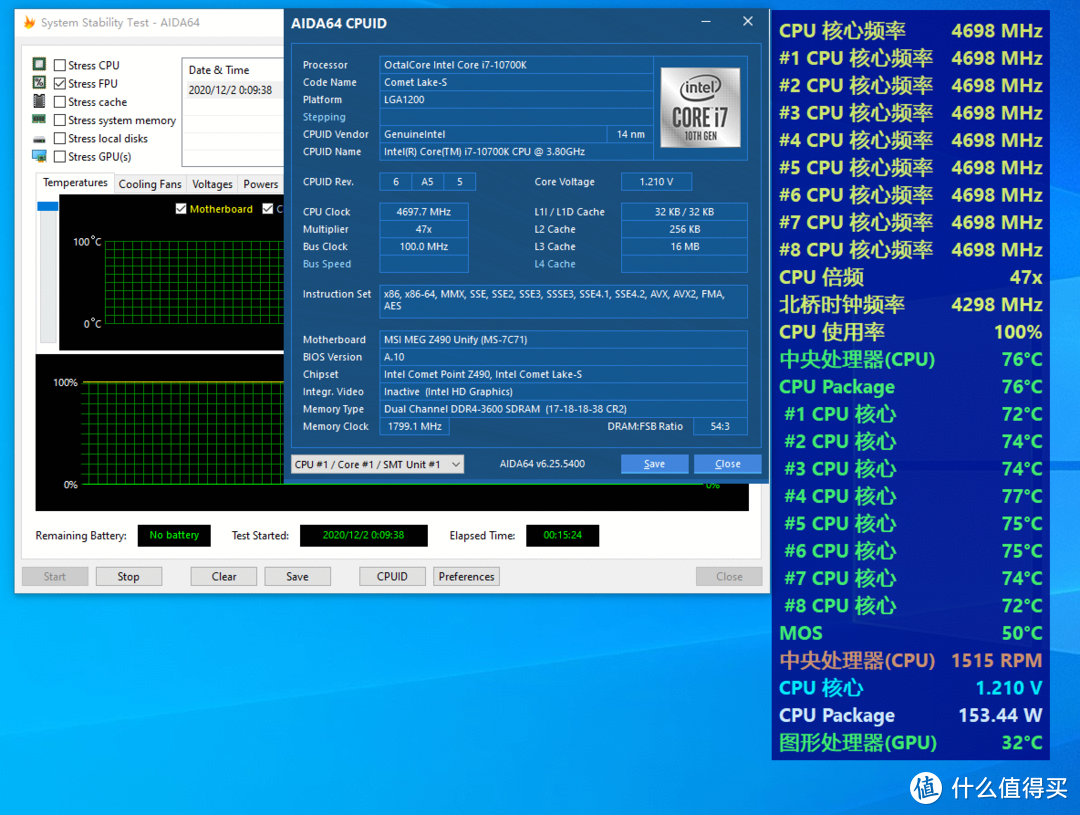Viewport: 1080px width, 815px height.
Task: Click the disabled Start button
Action: [x=55, y=577]
